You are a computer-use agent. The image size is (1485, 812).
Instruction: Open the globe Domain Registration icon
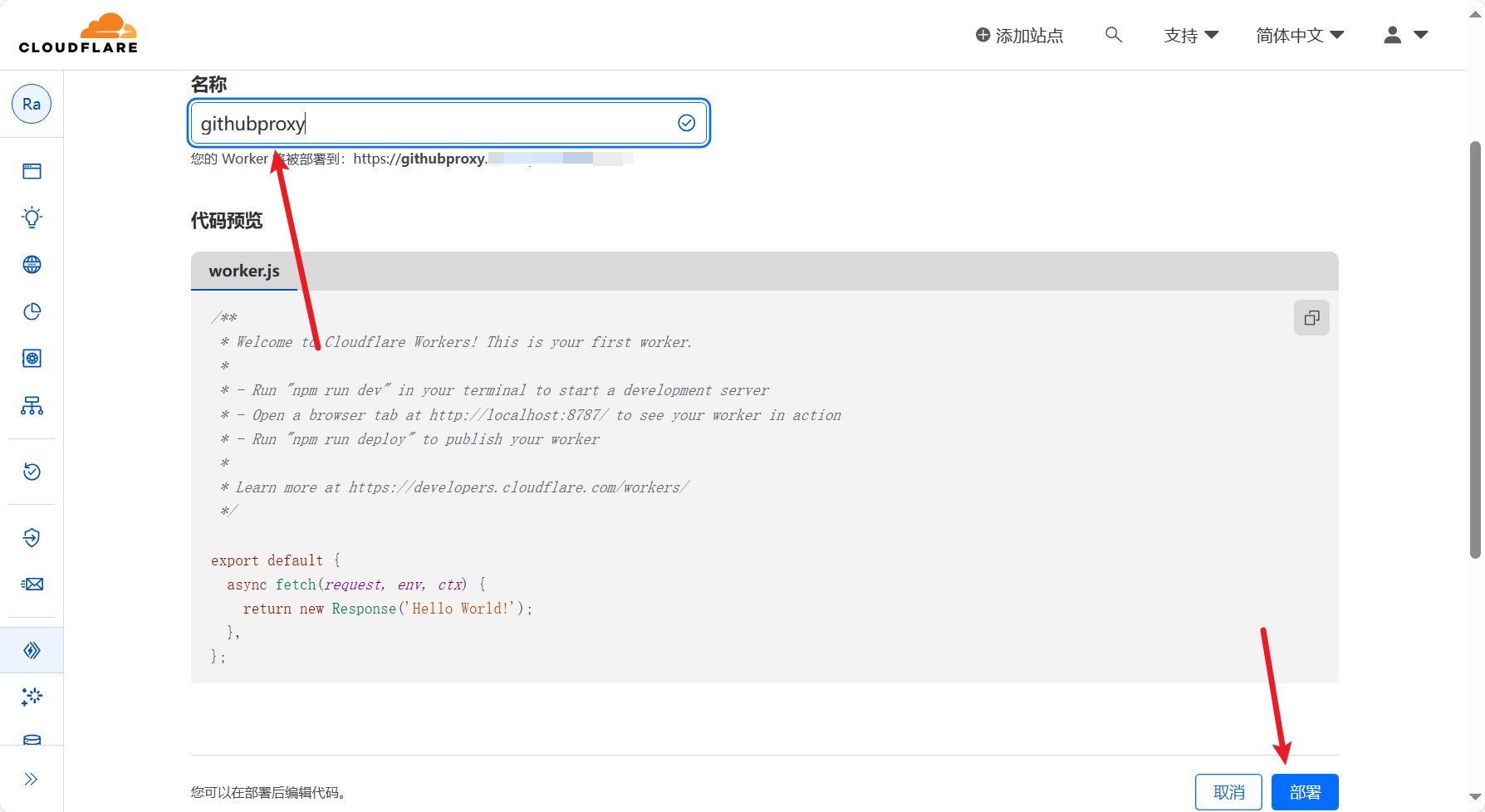click(32, 265)
